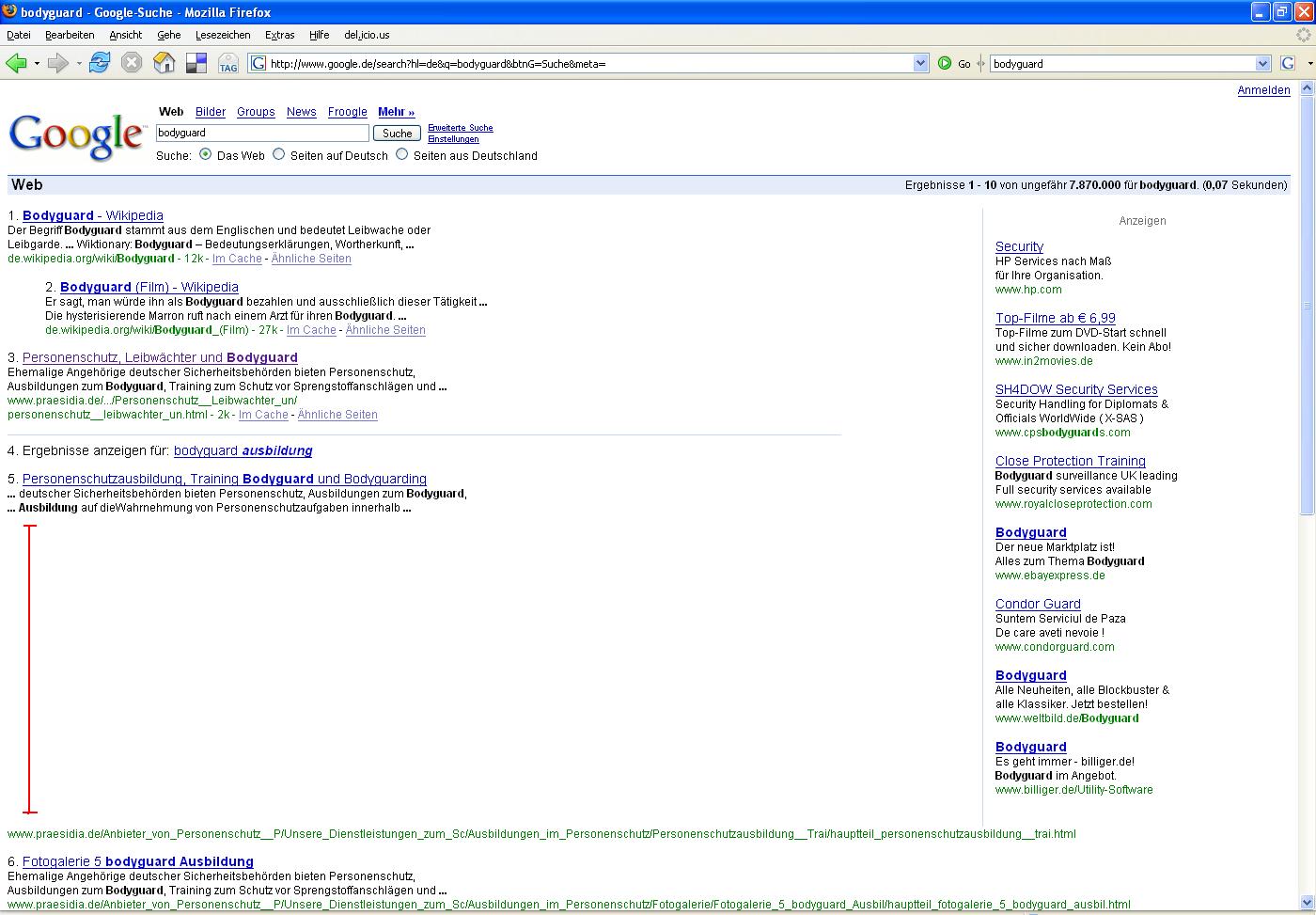The height and width of the screenshot is (915, 1316).
Task: Open the Hilfe menu
Action: tap(320, 35)
